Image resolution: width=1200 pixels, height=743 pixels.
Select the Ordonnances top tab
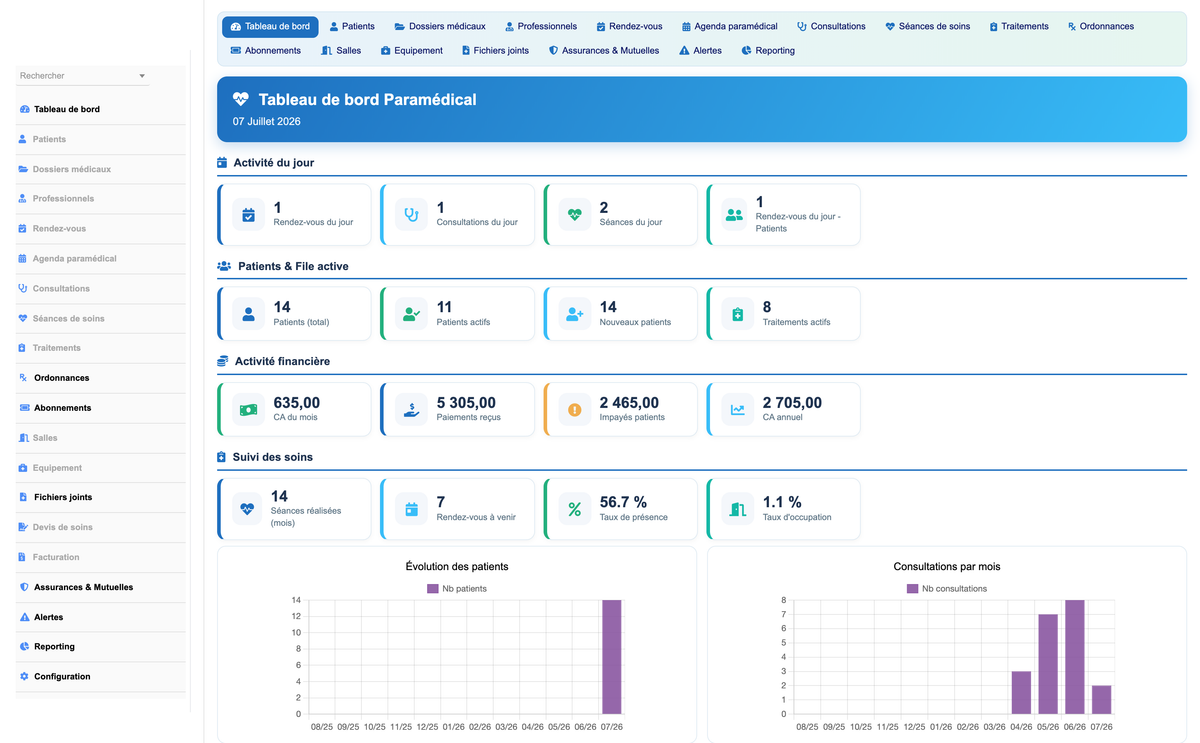[x=1100, y=26]
